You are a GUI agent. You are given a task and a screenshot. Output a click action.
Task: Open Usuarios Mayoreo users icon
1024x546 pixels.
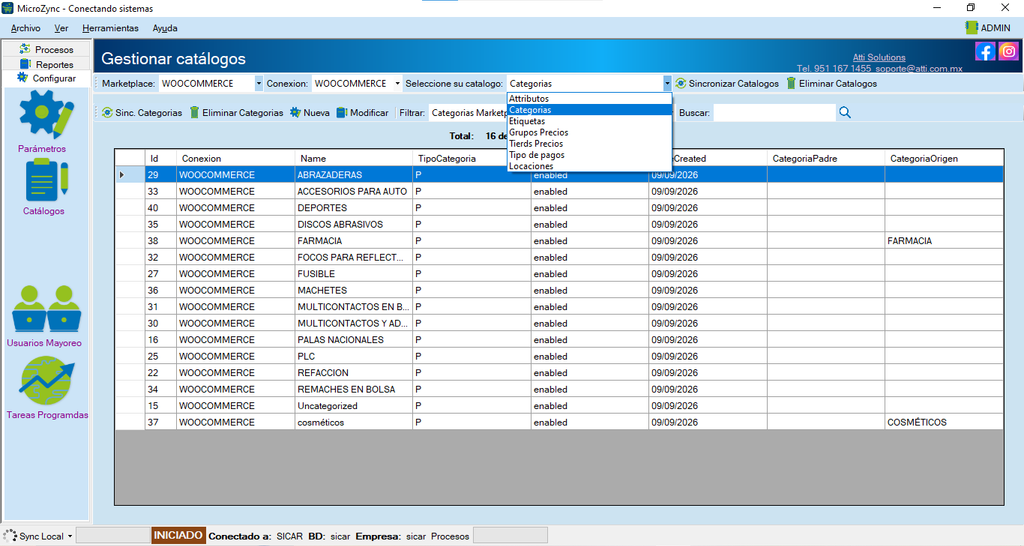point(46,309)
